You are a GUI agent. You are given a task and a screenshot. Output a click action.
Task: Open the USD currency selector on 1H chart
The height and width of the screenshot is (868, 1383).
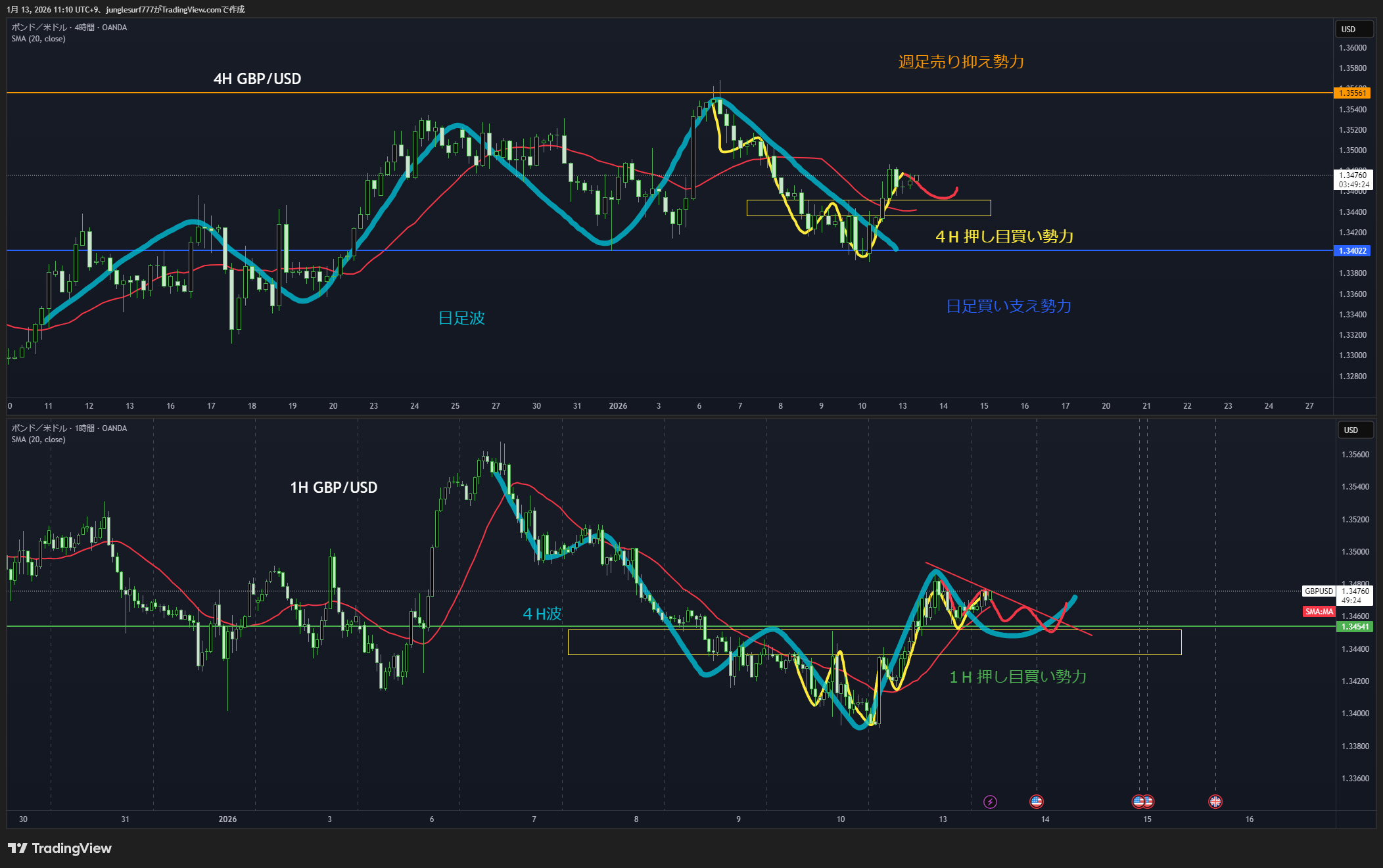click(x=1356, y=430)
